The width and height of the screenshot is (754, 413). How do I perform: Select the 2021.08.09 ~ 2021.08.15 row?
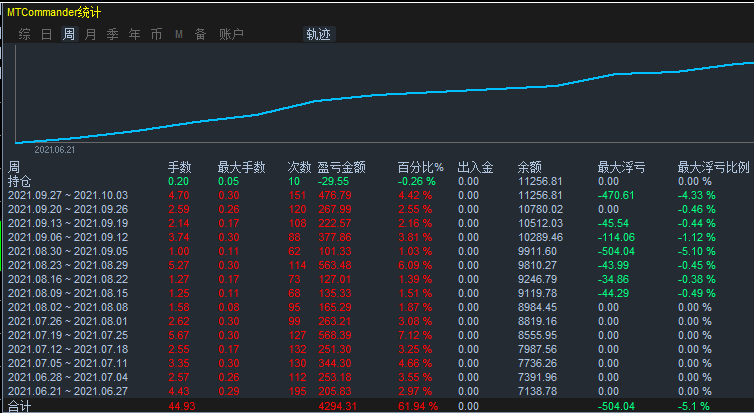pyautogui.click(x=377, y=293)
